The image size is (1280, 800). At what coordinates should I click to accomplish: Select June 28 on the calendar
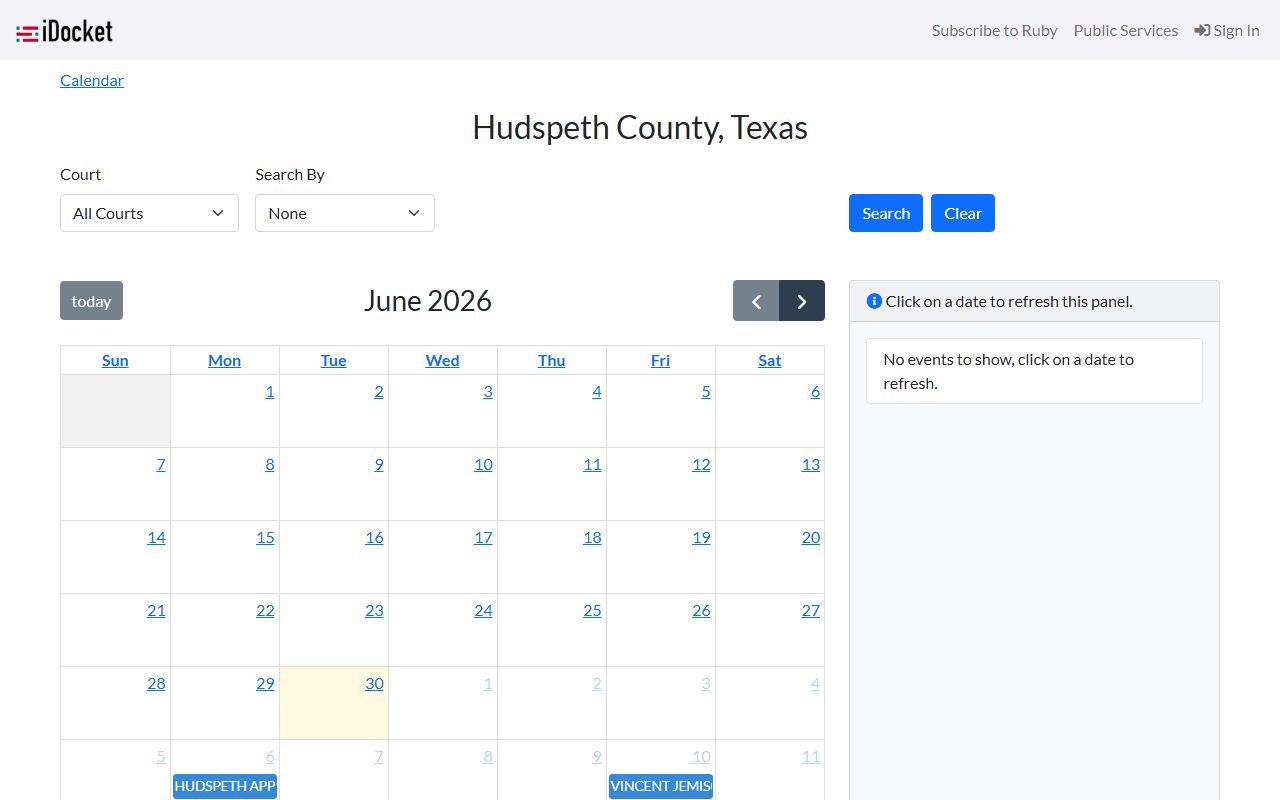156,683
